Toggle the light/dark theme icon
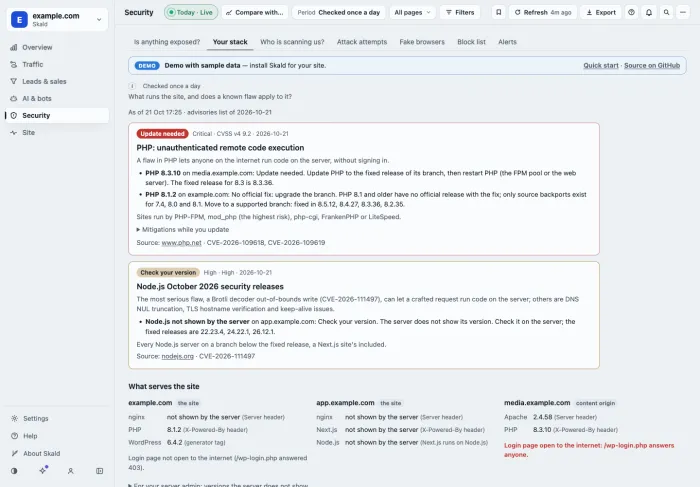 click(14, 471)
